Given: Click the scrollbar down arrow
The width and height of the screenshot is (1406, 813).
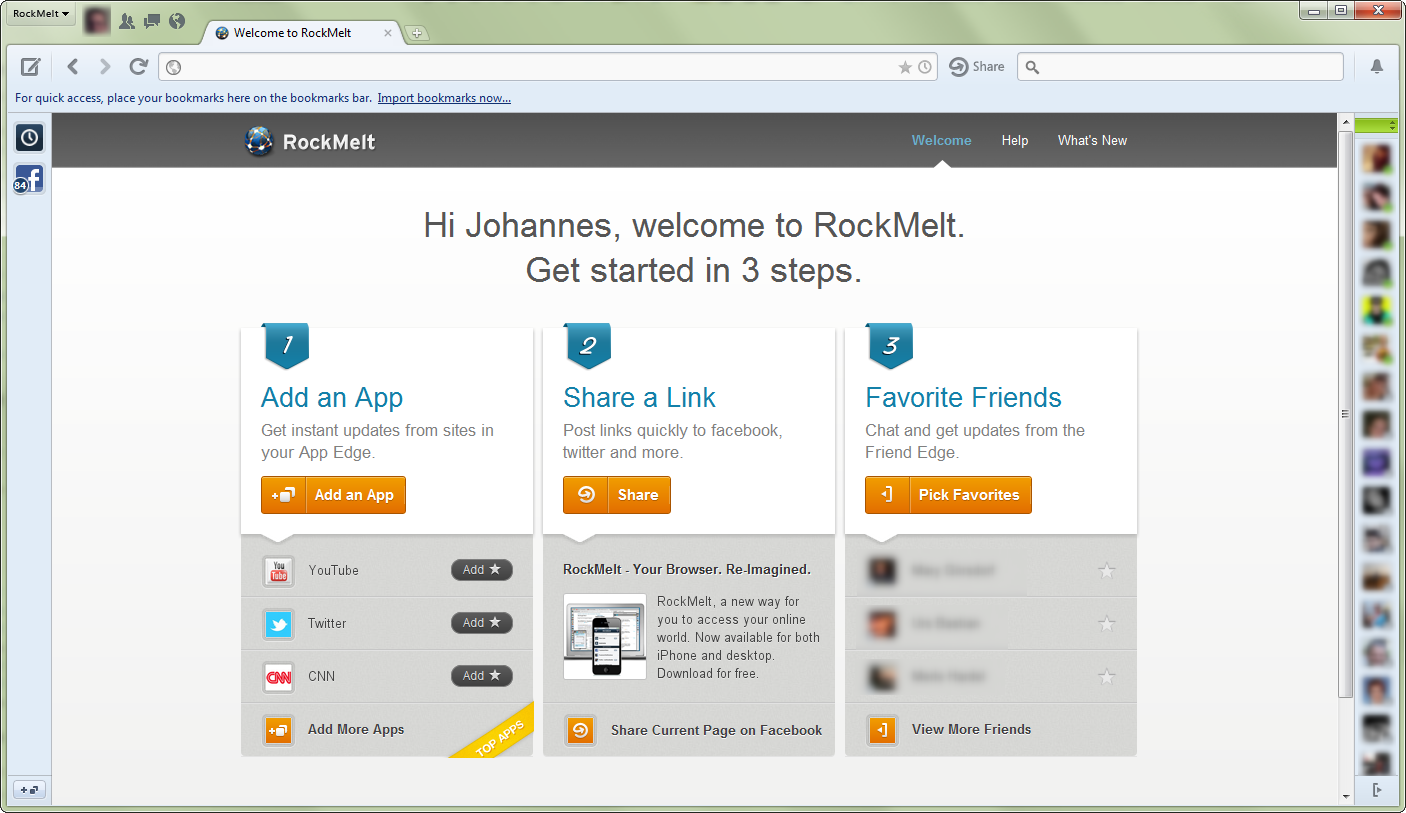Looking at the screenshot, I should (1345, 796).
